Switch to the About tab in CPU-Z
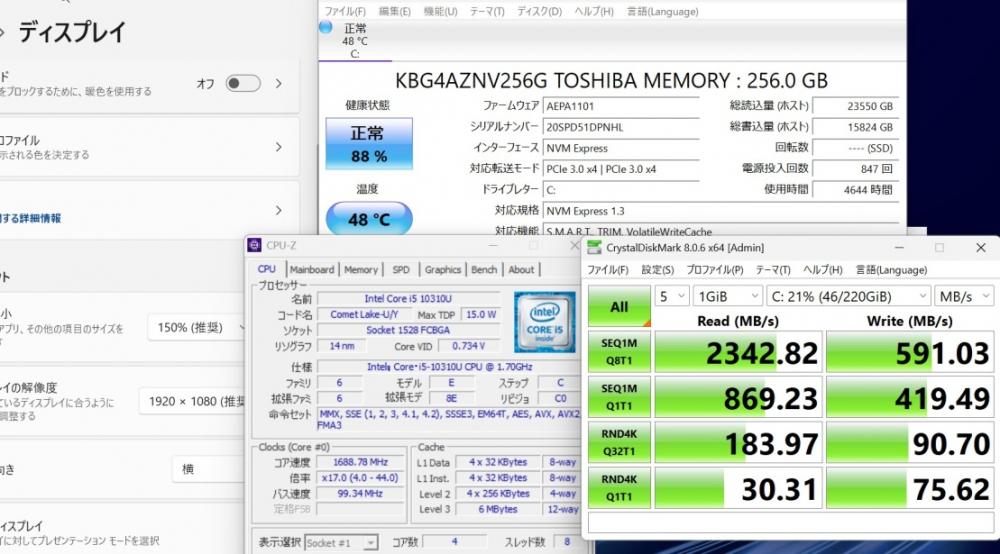This screenshot has height=554, width=1000. (x=521, y=270)
